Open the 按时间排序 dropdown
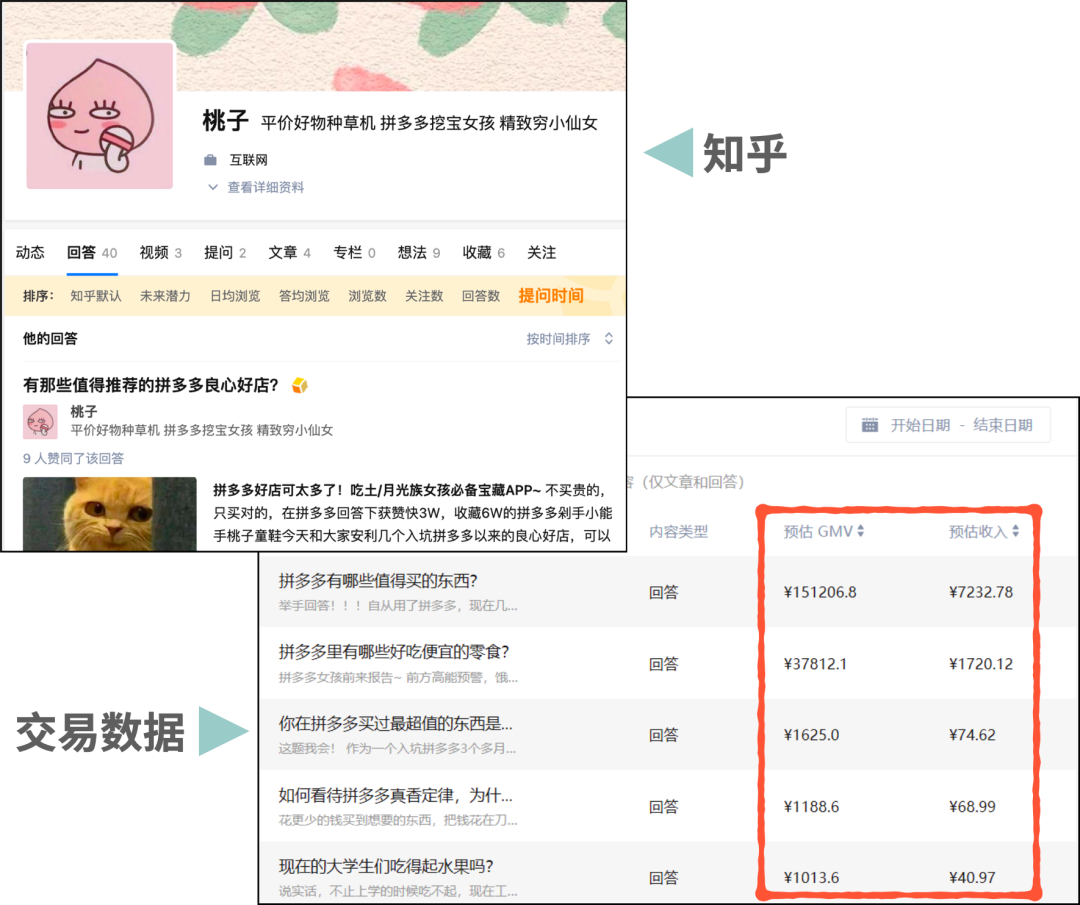The width and height of the screenshot is (1080, 905). point(570,339)
